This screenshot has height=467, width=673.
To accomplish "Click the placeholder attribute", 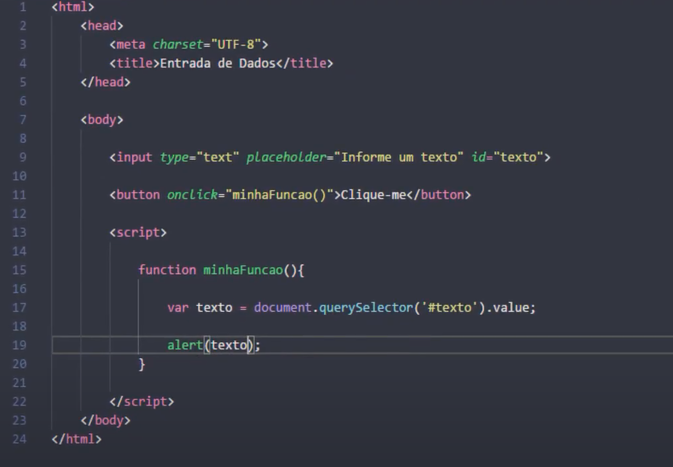I will [286, 158].
